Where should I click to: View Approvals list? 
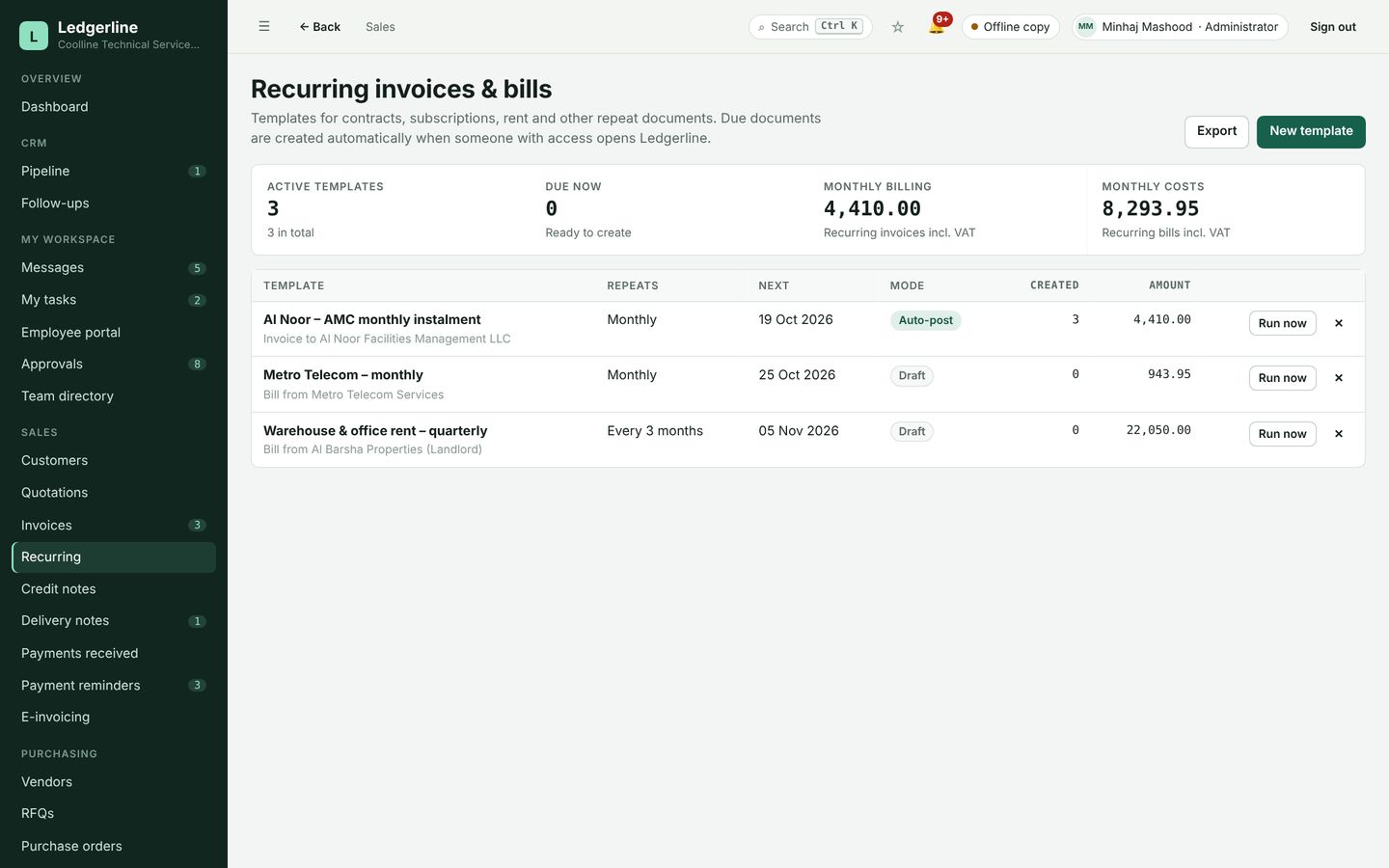click(114, 365)
